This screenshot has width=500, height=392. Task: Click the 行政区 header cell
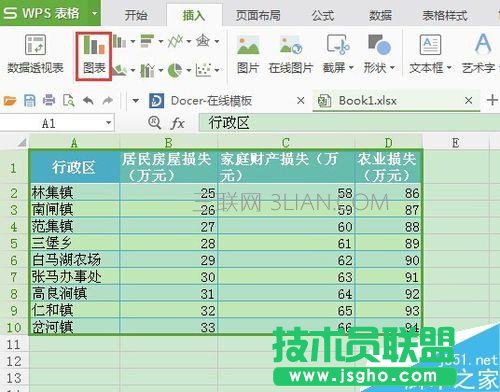point(74,167)
